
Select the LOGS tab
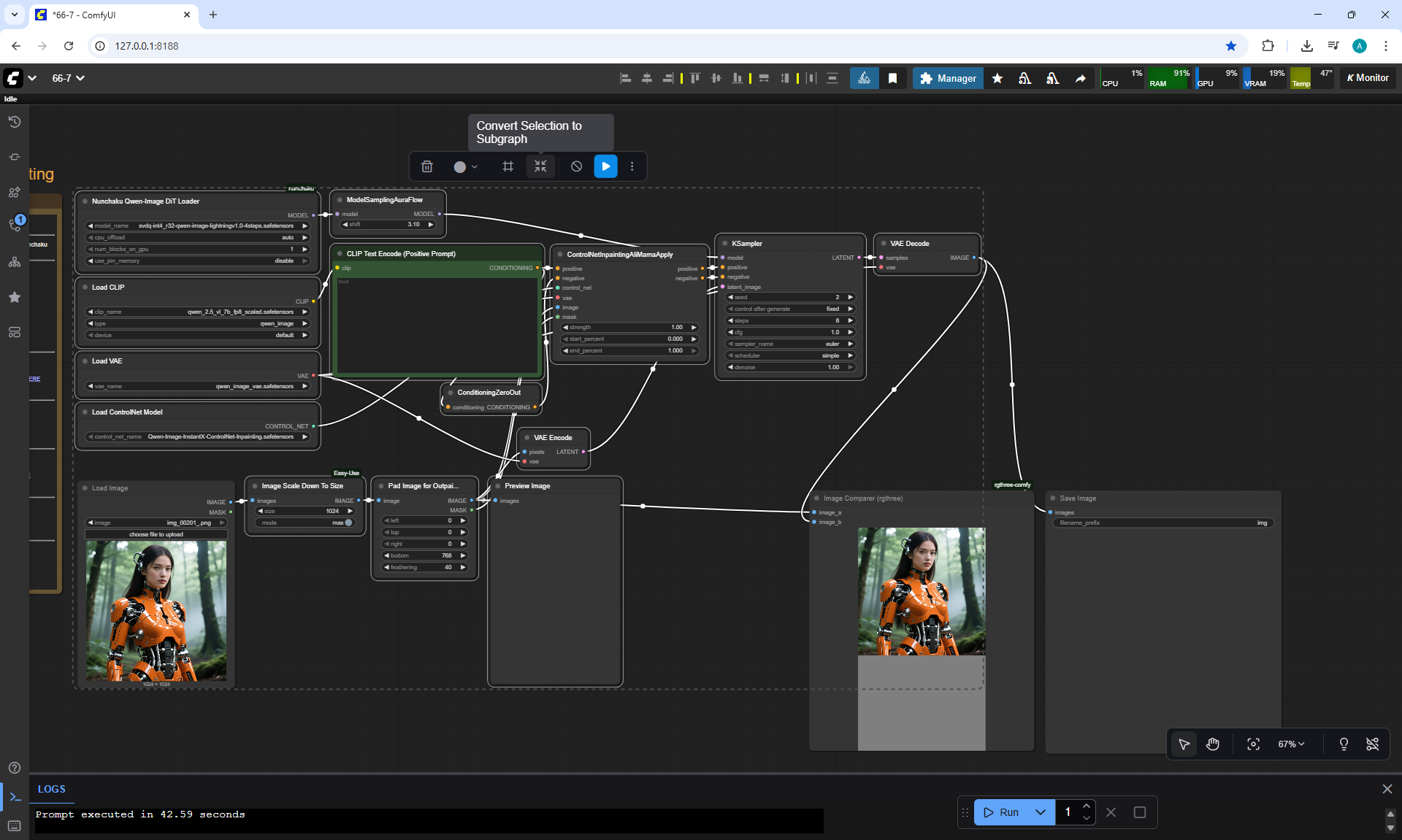tap(51, 789)
